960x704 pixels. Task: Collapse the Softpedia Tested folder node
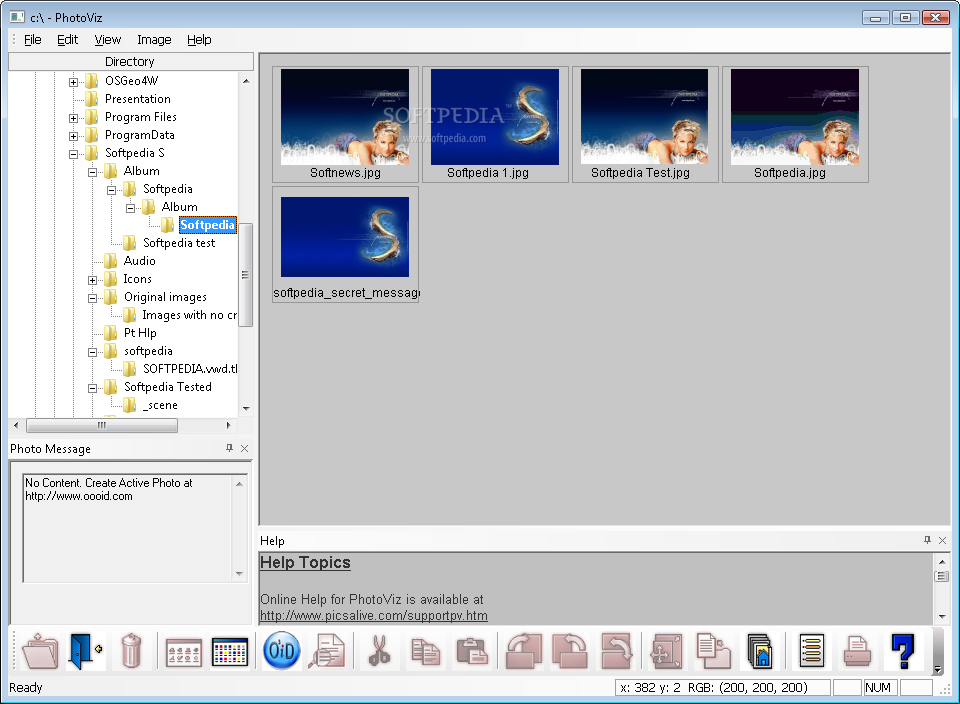click(x=92, y=388)
